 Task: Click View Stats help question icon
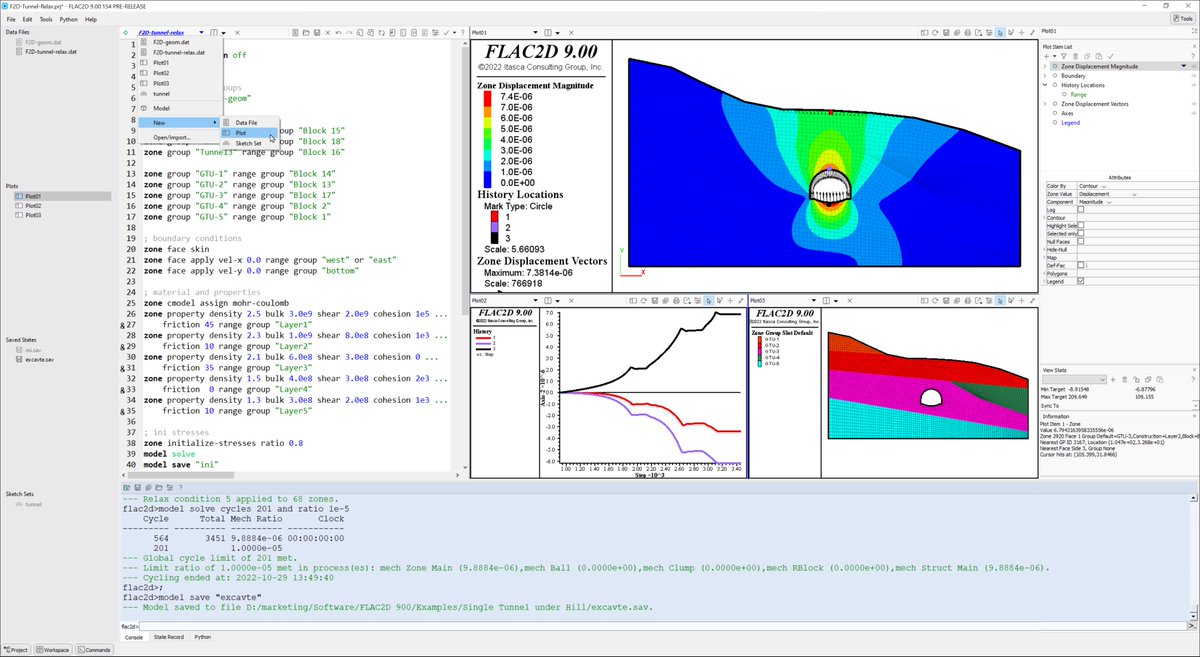point(1193,379)
